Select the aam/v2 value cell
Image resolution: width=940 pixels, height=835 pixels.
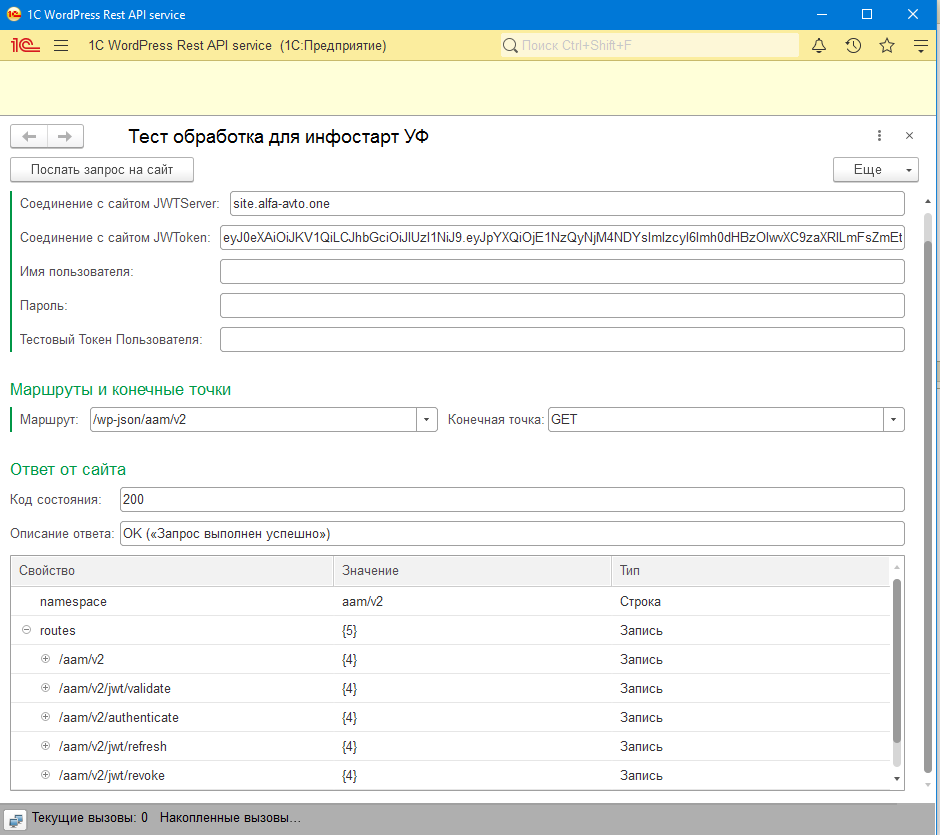pos(472,601)
